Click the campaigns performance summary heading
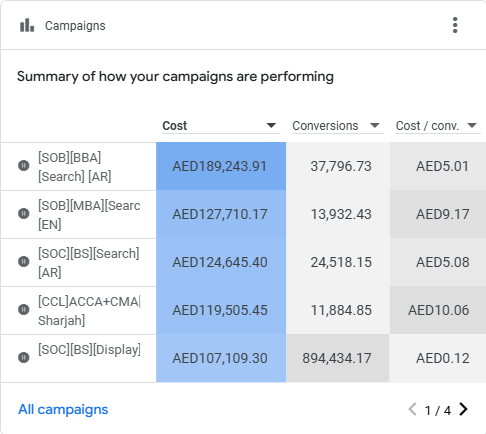Screen dimensions: 486x434 pos(175,77)
